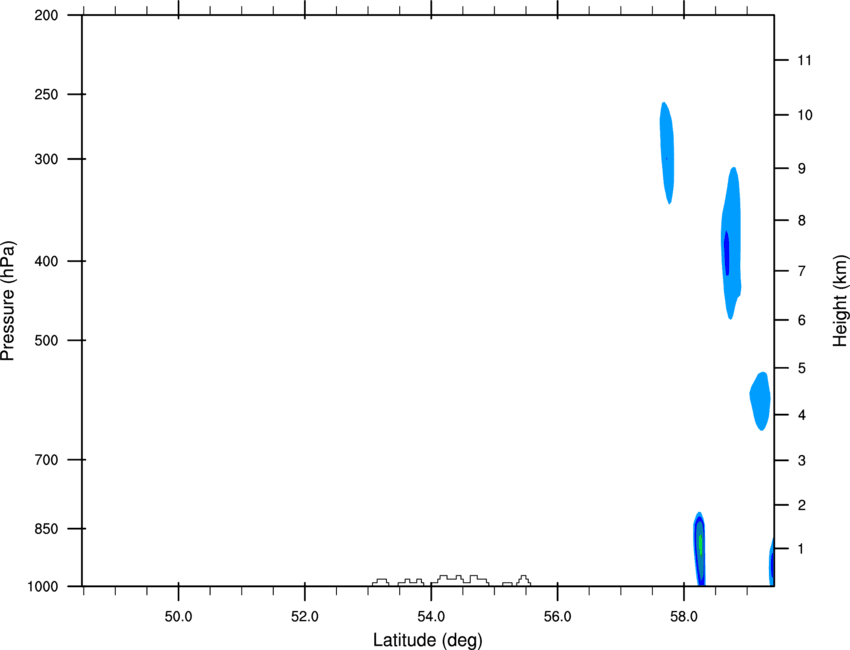Click the 5 km height label
The width and height of the screenshot is (850, 650).
coord(802,368)
